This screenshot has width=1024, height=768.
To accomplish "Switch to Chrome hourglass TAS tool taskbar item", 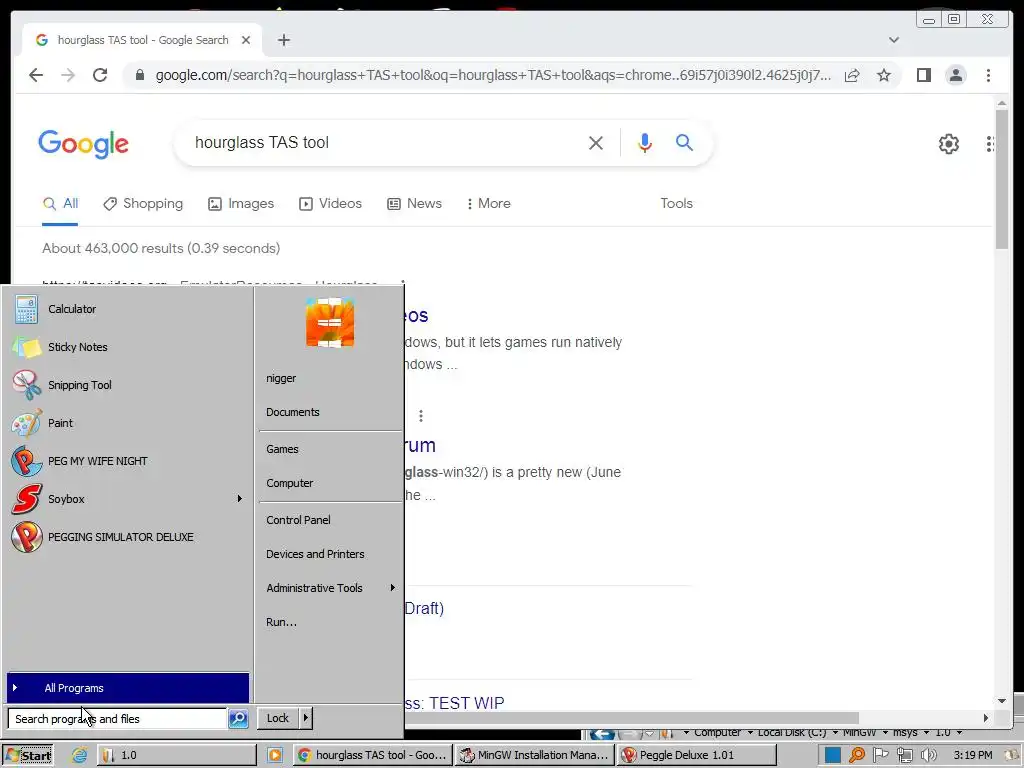I will tap(372, 755).
